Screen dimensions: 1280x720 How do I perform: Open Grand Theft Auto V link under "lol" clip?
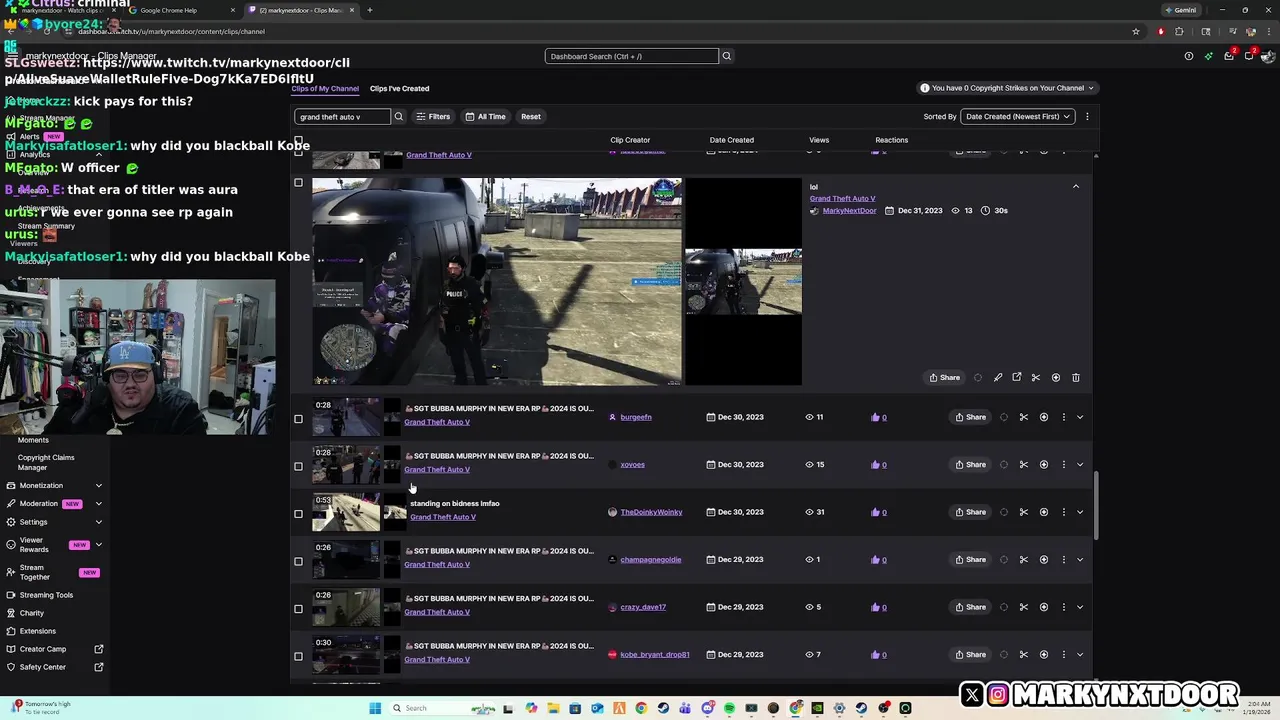(842, 198)
